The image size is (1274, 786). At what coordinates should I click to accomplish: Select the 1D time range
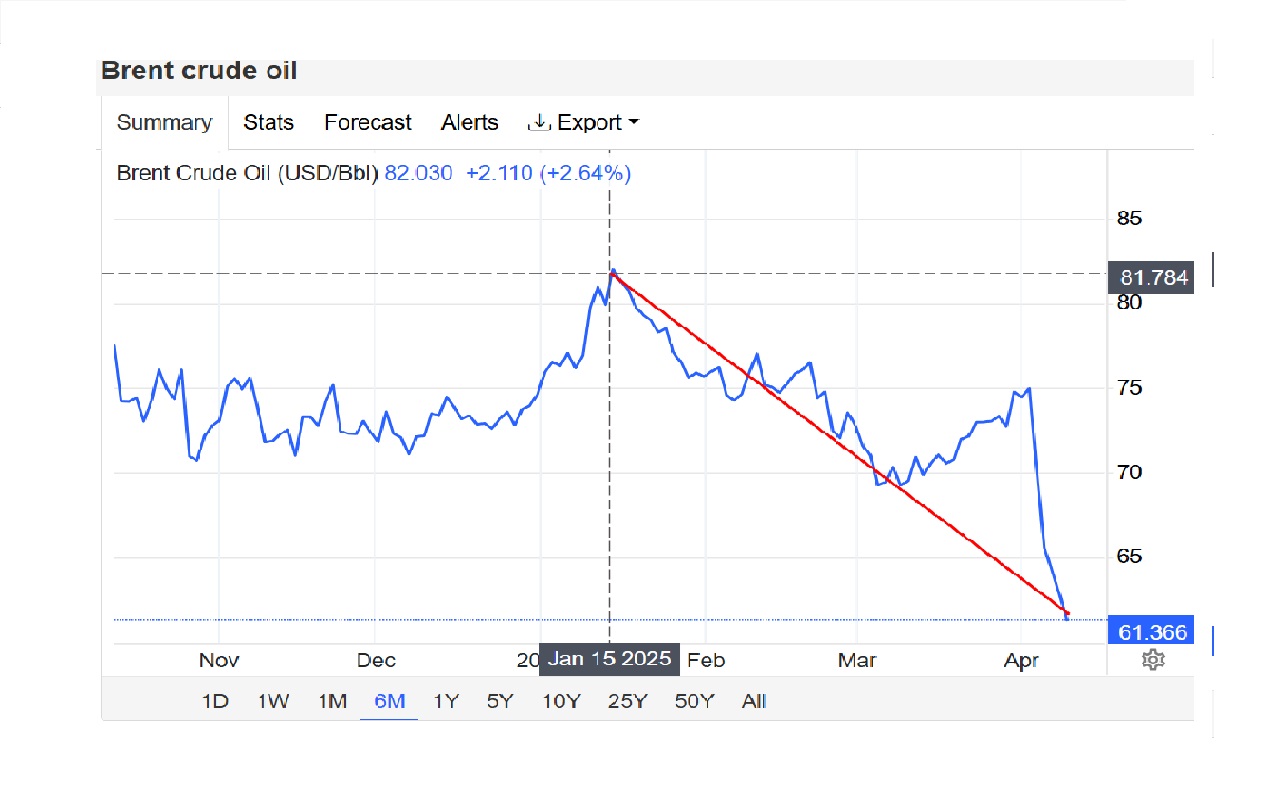point(216,701)
